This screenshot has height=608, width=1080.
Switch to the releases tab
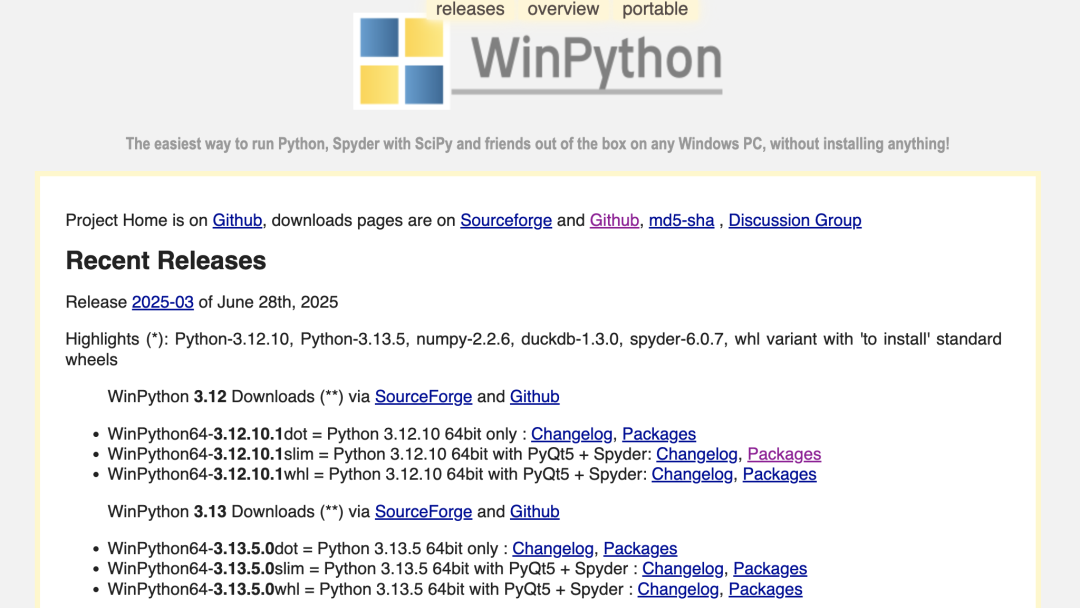click(470, 9)
